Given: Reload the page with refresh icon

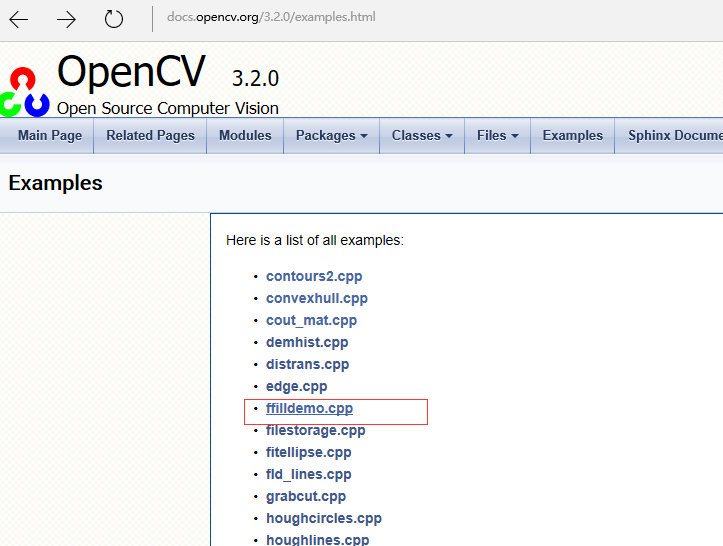Looking at the screenshot, I should coord(114,18).
